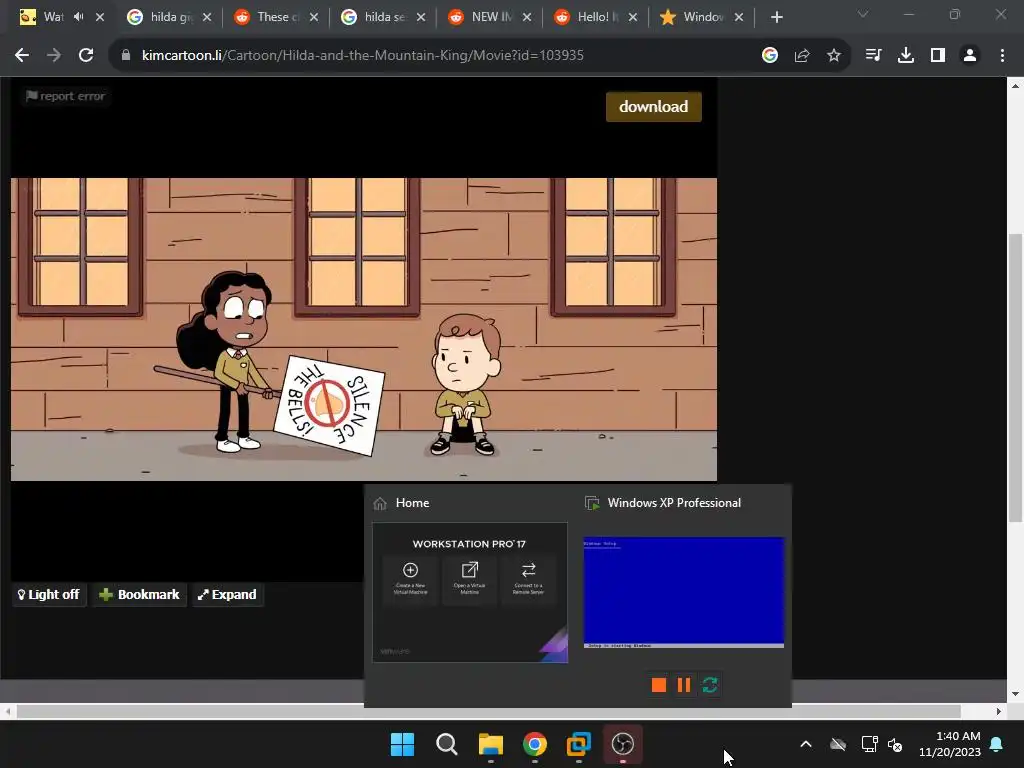Open Chrome downloads icon
The width and height of the screenshot is (1024, 768).
906,56
